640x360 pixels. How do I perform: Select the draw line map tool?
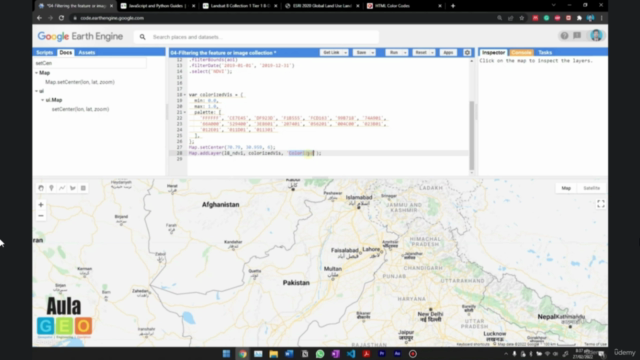coord(62,188)
